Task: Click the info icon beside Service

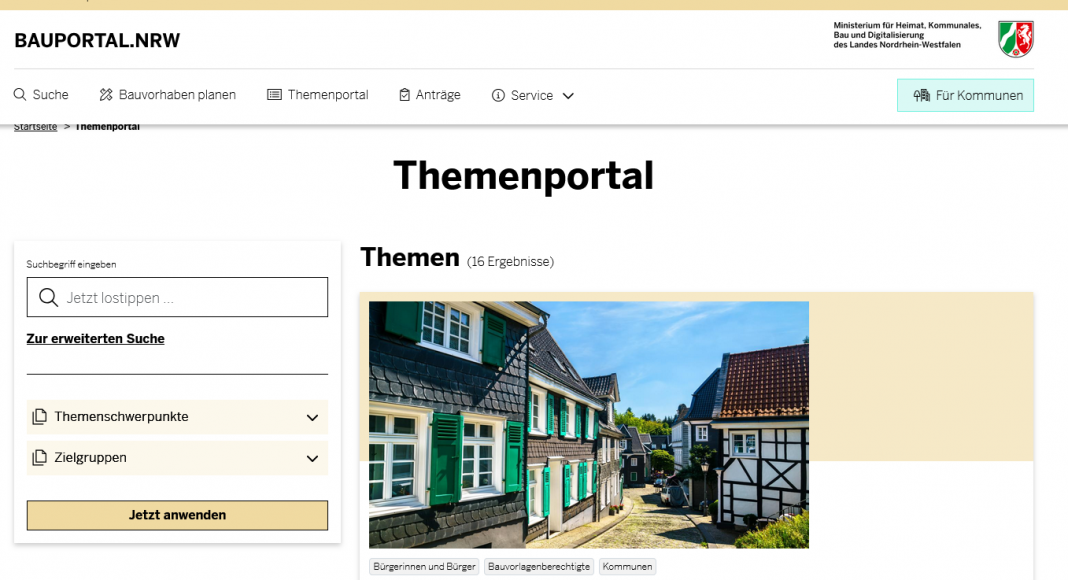Action: [498, 96]
